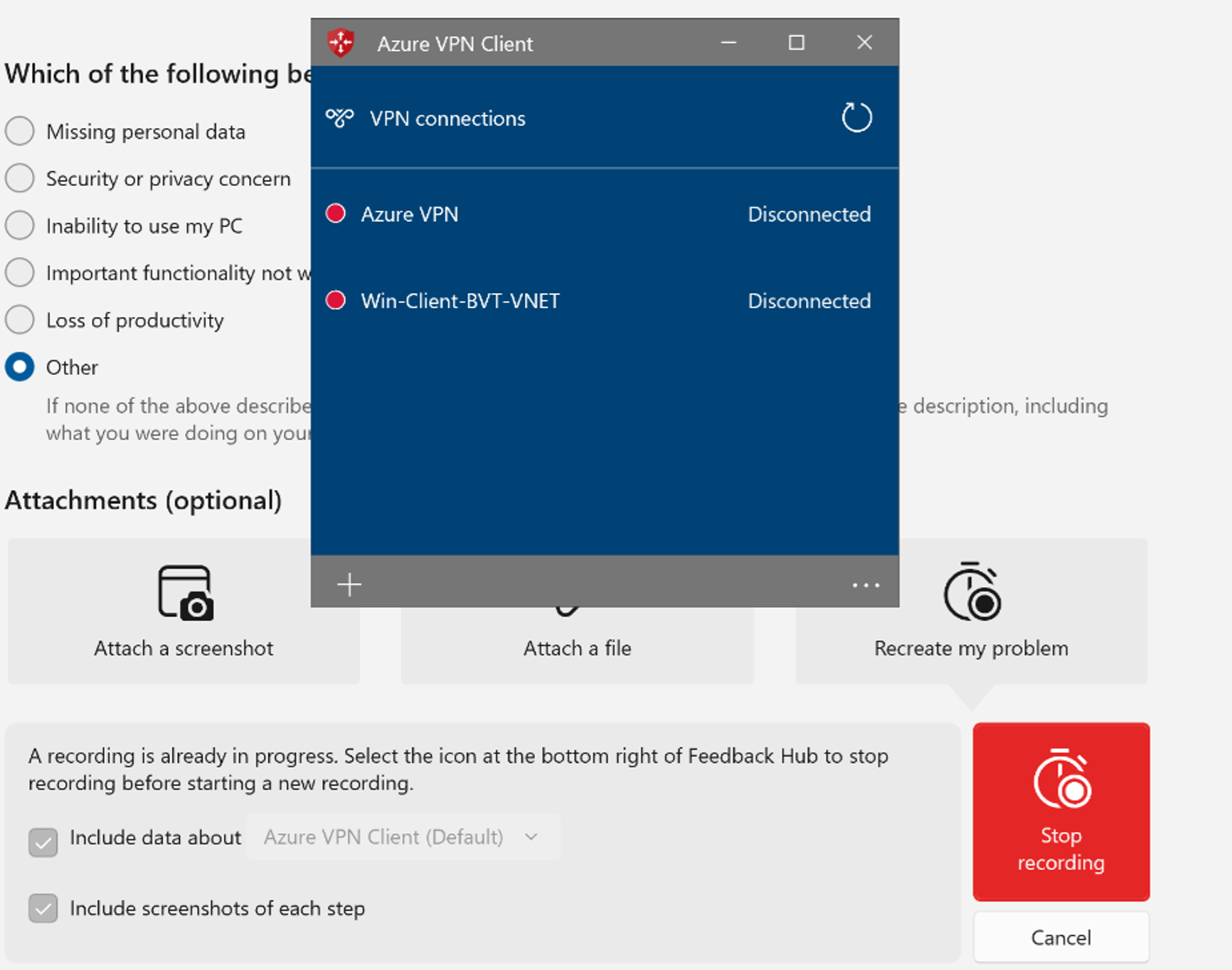The width and height of the screenshot is (1232, 970).
Task: Toggle the Include data about checkbox
Action: pos(43,843)
